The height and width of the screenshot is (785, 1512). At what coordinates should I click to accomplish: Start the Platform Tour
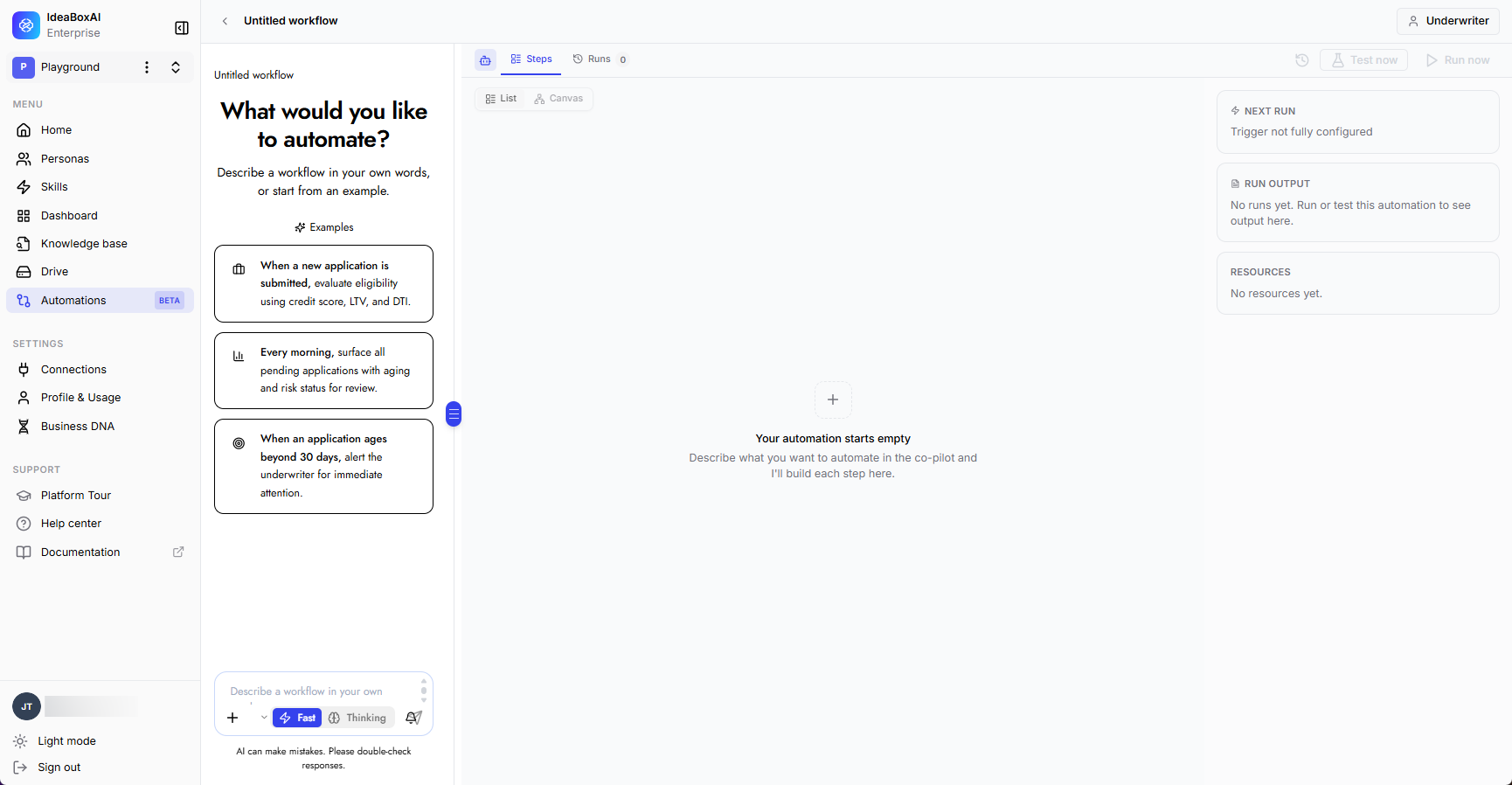[x=100, y=496]
